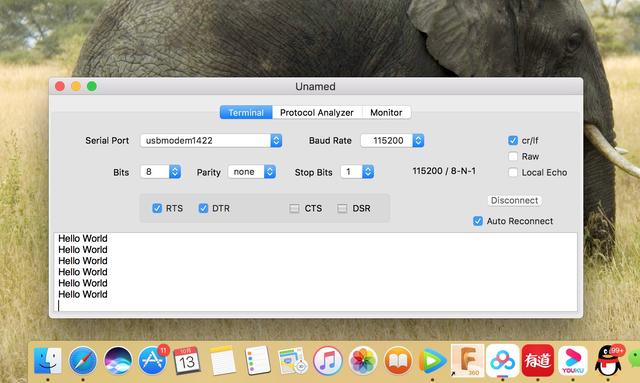The height and width of the screenshot is (383, 640).
Task: Open Finder from the dock
Action: (x=47, y=361)
